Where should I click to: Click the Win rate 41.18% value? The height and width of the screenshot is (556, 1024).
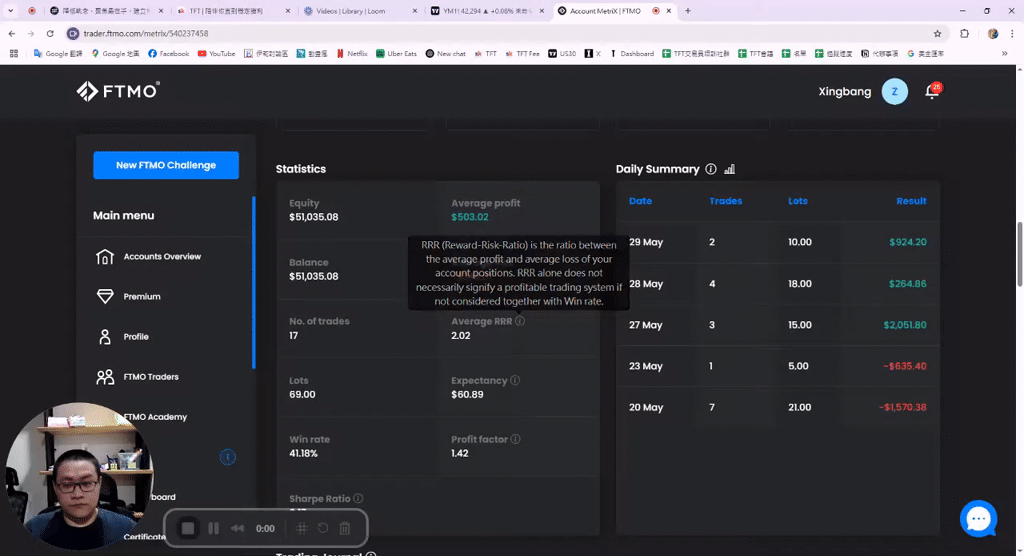(303, 453)
